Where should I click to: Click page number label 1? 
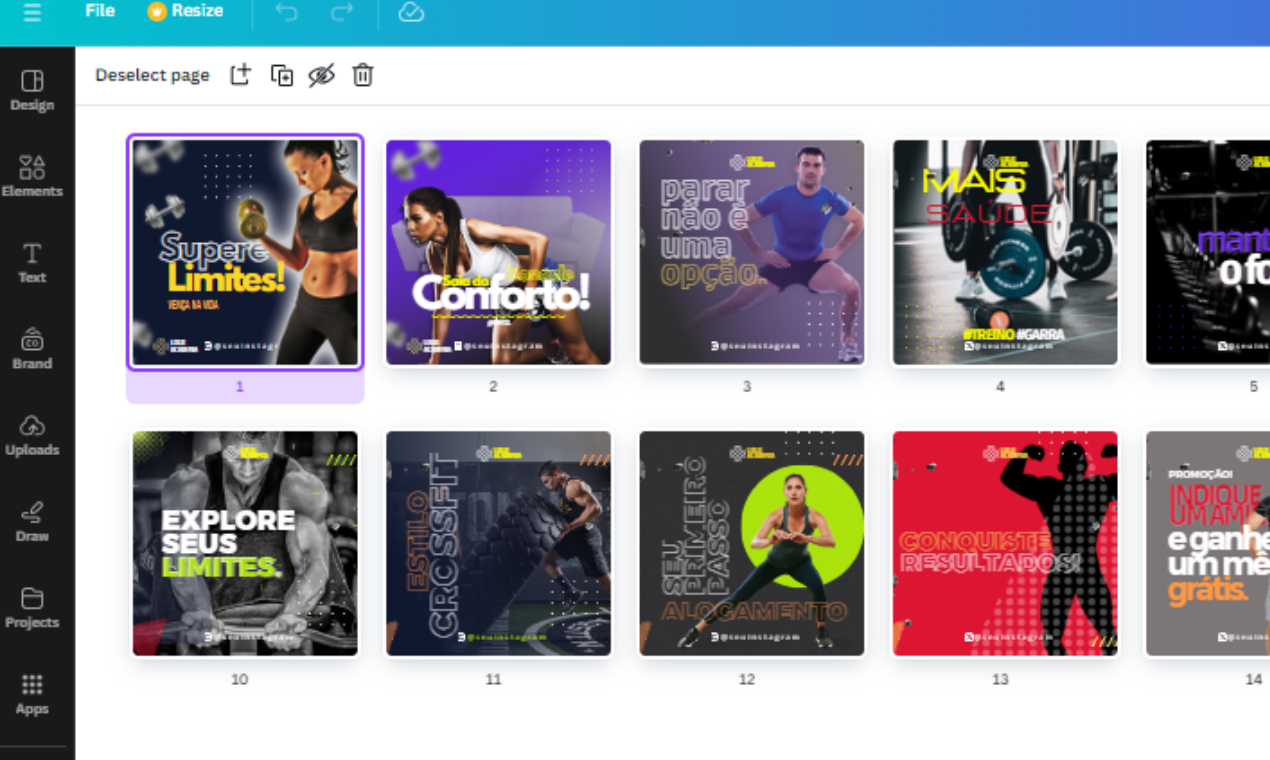coord(240,386)
